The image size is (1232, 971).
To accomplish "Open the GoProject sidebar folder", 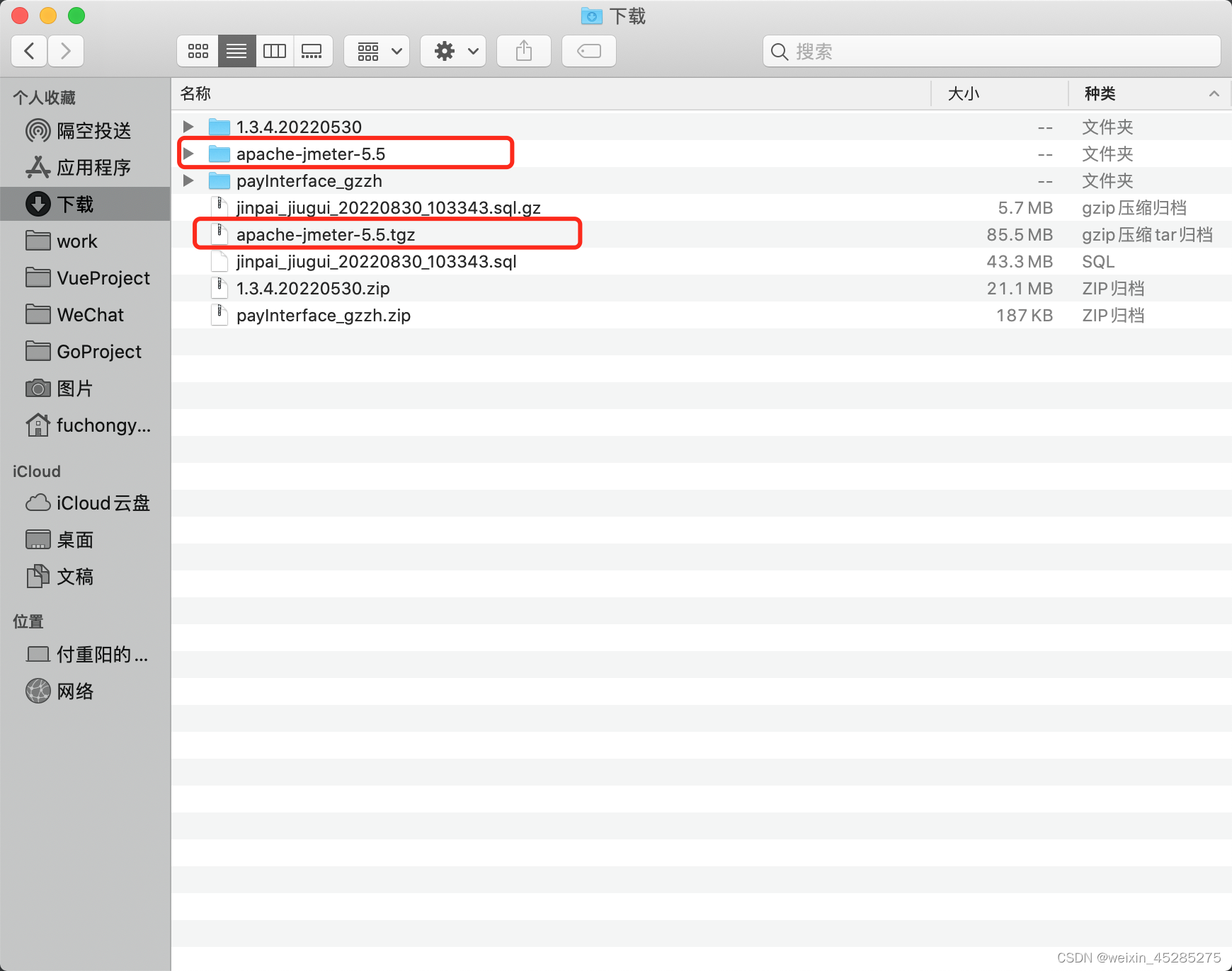I will click(x=85, y=352).
